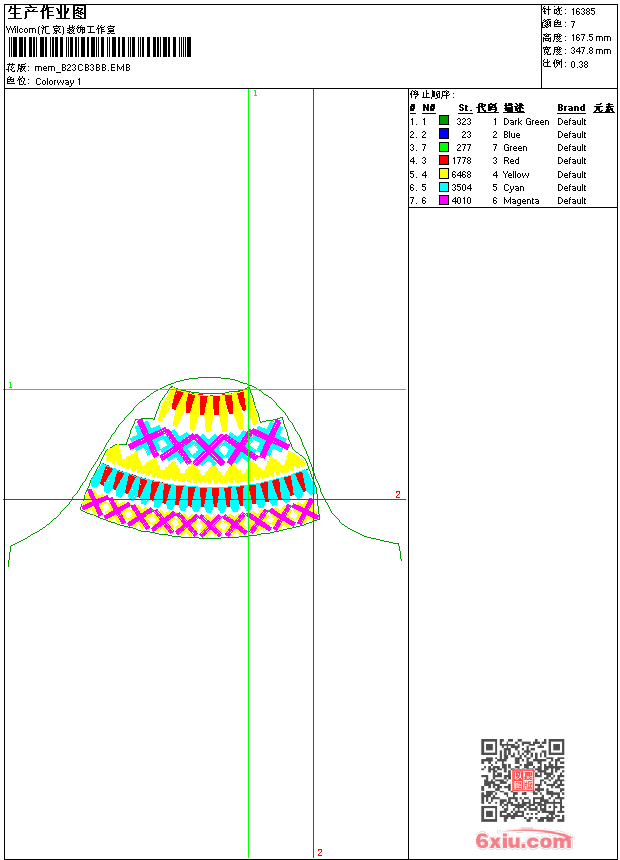The image size is (620, 860).
Task: Click the 'N#' column header
Action: (x=429, y=108)
